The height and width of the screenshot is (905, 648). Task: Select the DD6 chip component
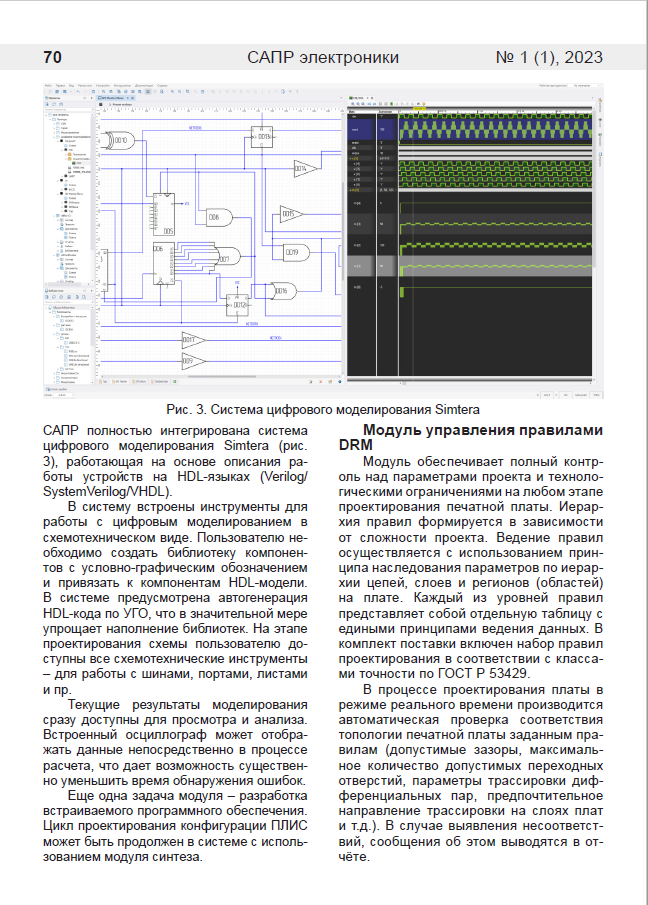[163, 264]
